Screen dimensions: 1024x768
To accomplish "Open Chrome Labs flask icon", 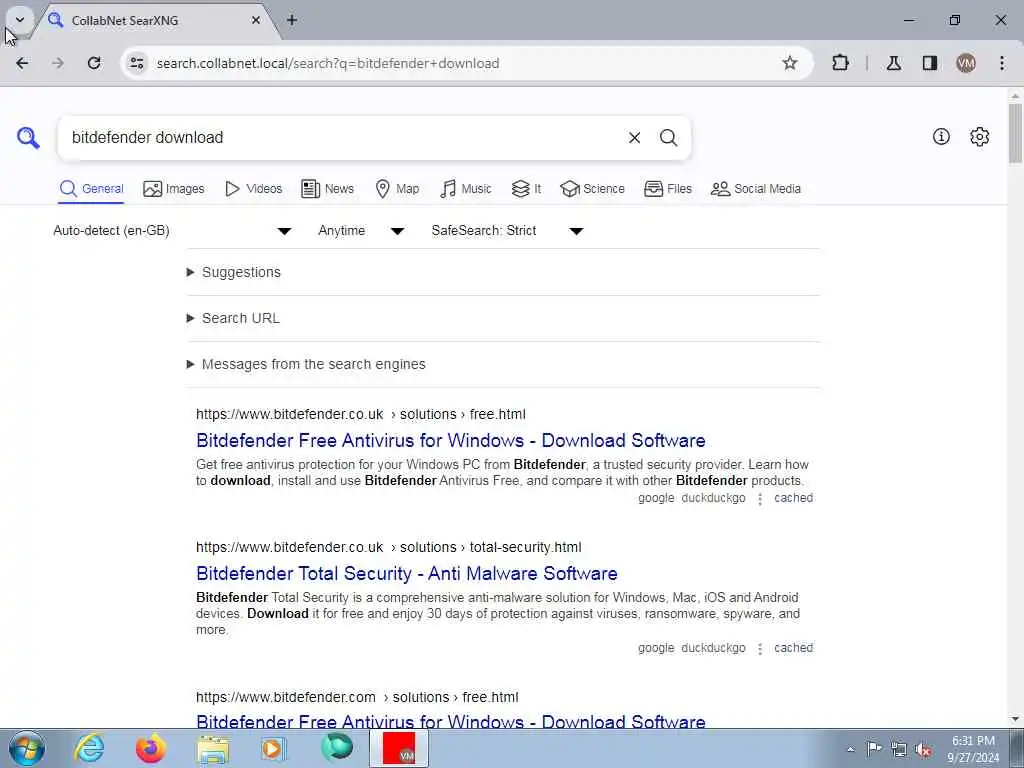I will point(894,63).
